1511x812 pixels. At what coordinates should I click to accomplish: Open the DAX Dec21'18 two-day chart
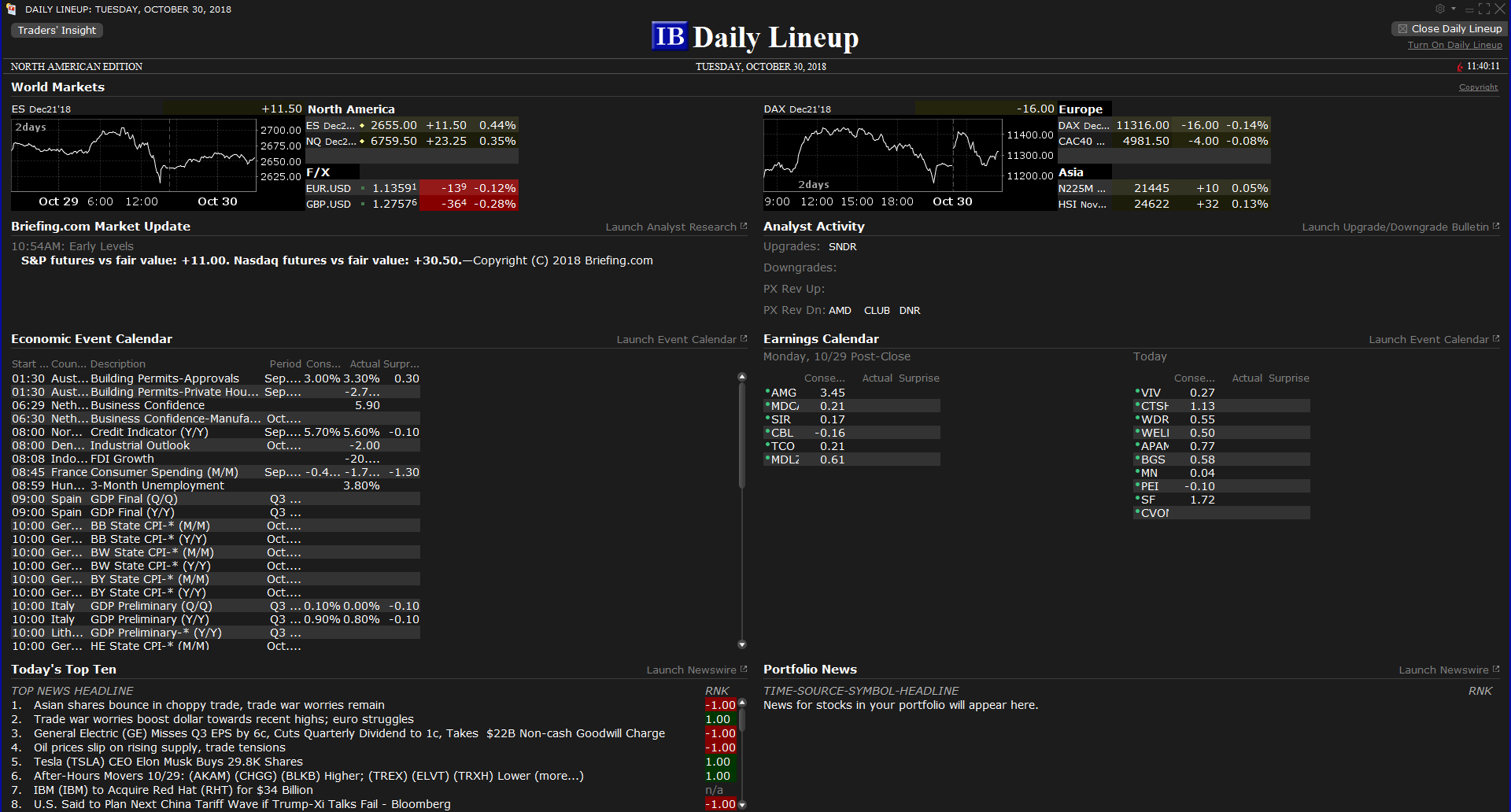pos(881,155)
